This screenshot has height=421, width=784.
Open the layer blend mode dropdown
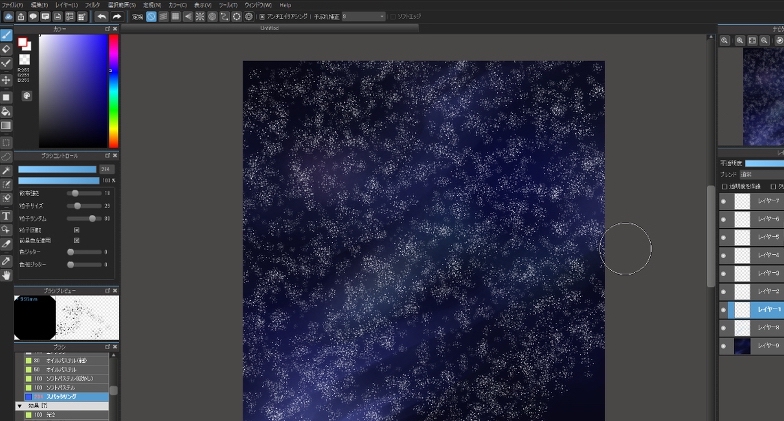tap(760, 174)
